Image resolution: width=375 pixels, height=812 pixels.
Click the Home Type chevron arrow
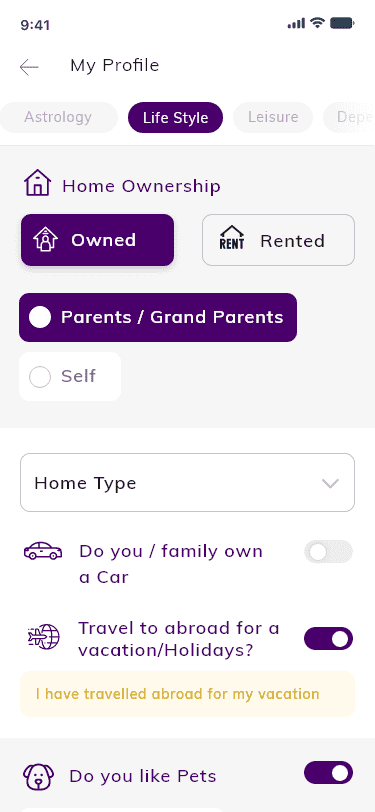[x=330, y=484]
